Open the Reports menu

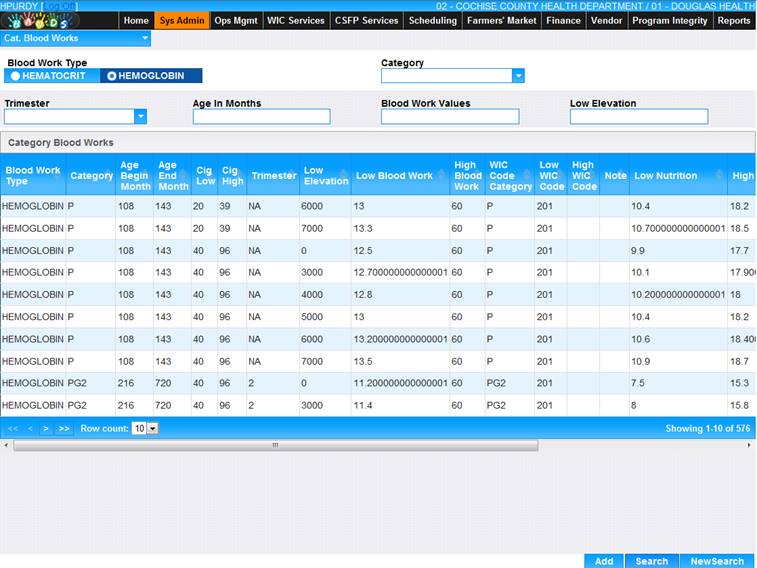[734, 21]
